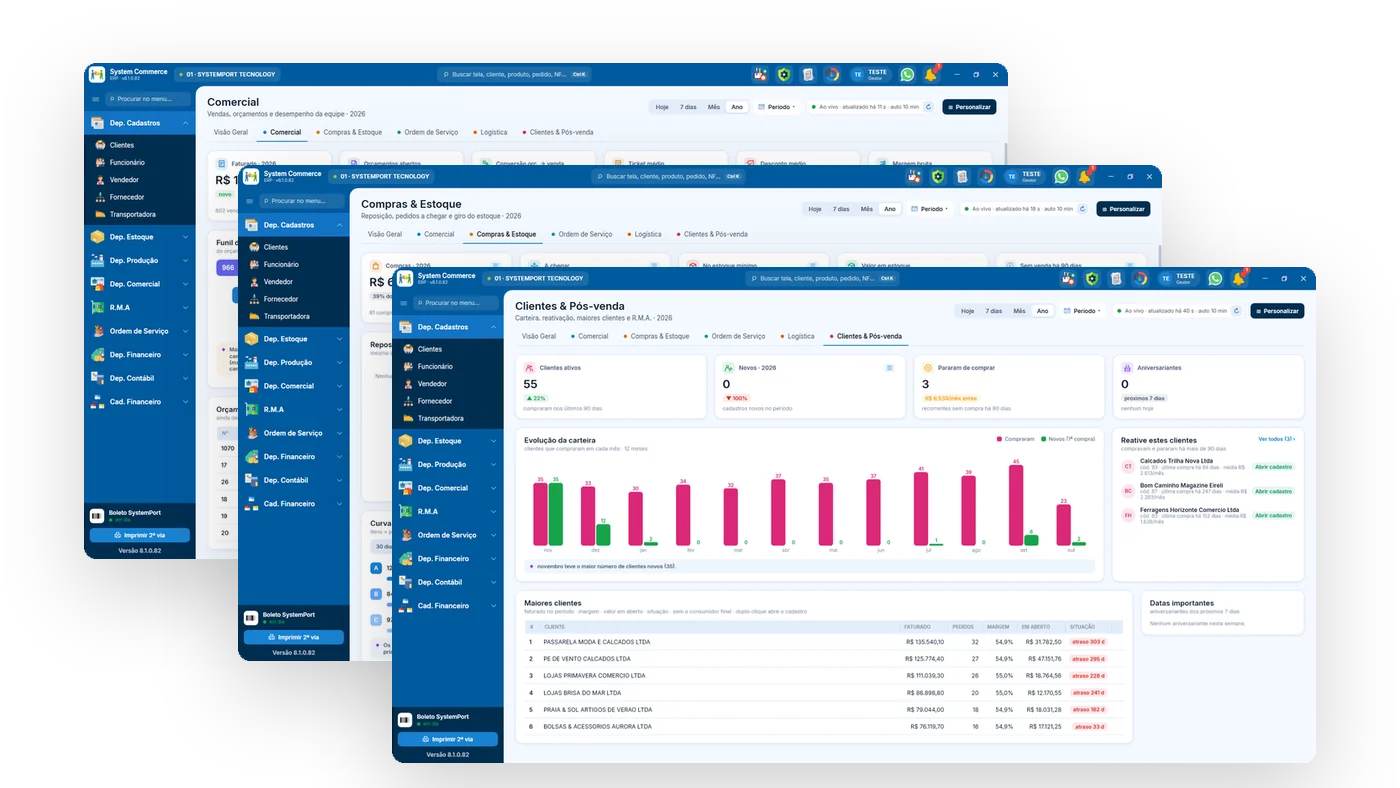Open 'Clientes & Pós-venda' tab in the Comercial window
Image resolution: width=1400 pixels, height=788 pixels.
[558, 132]
